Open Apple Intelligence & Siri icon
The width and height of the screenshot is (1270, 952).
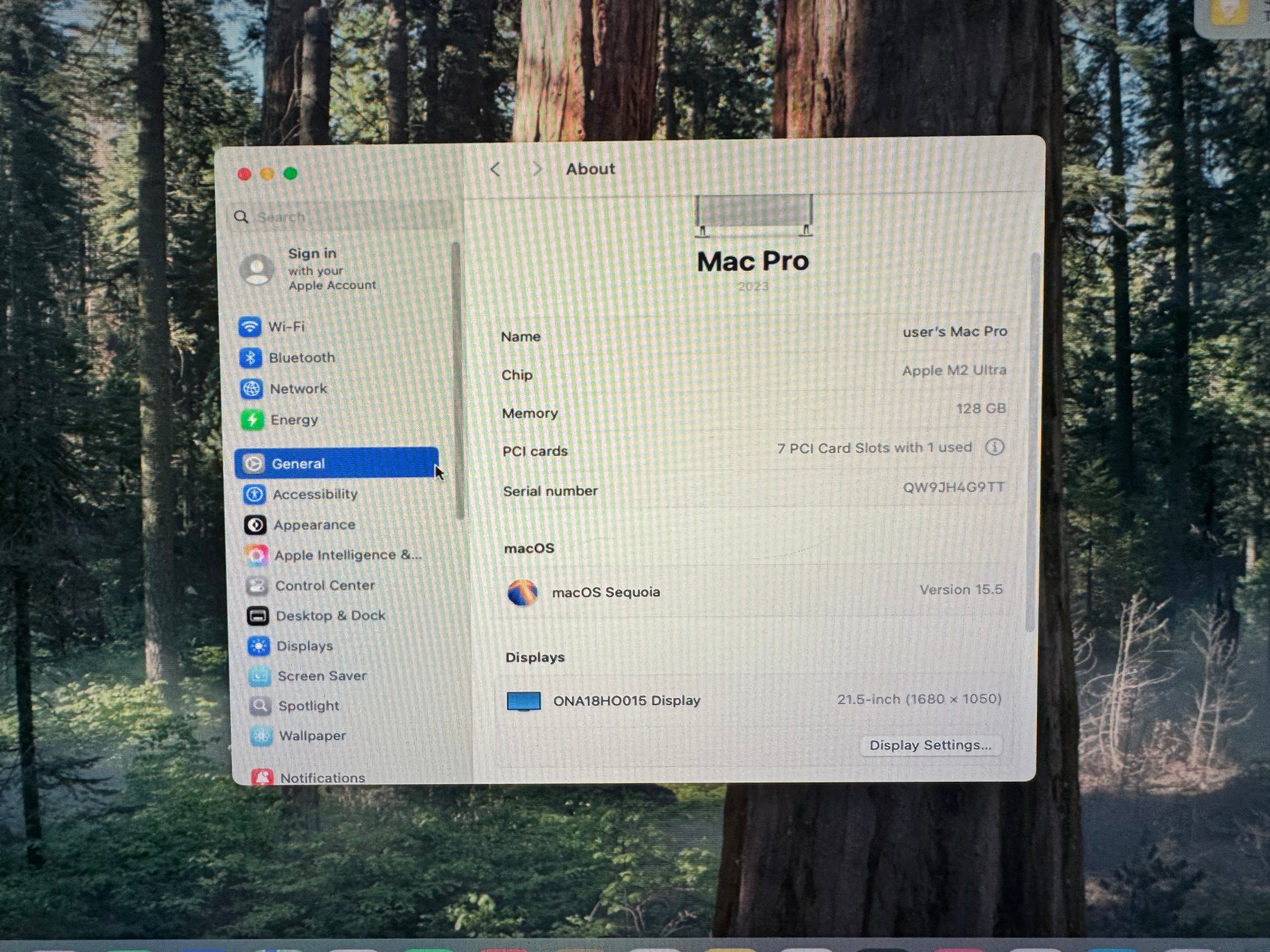click(256, 555)
